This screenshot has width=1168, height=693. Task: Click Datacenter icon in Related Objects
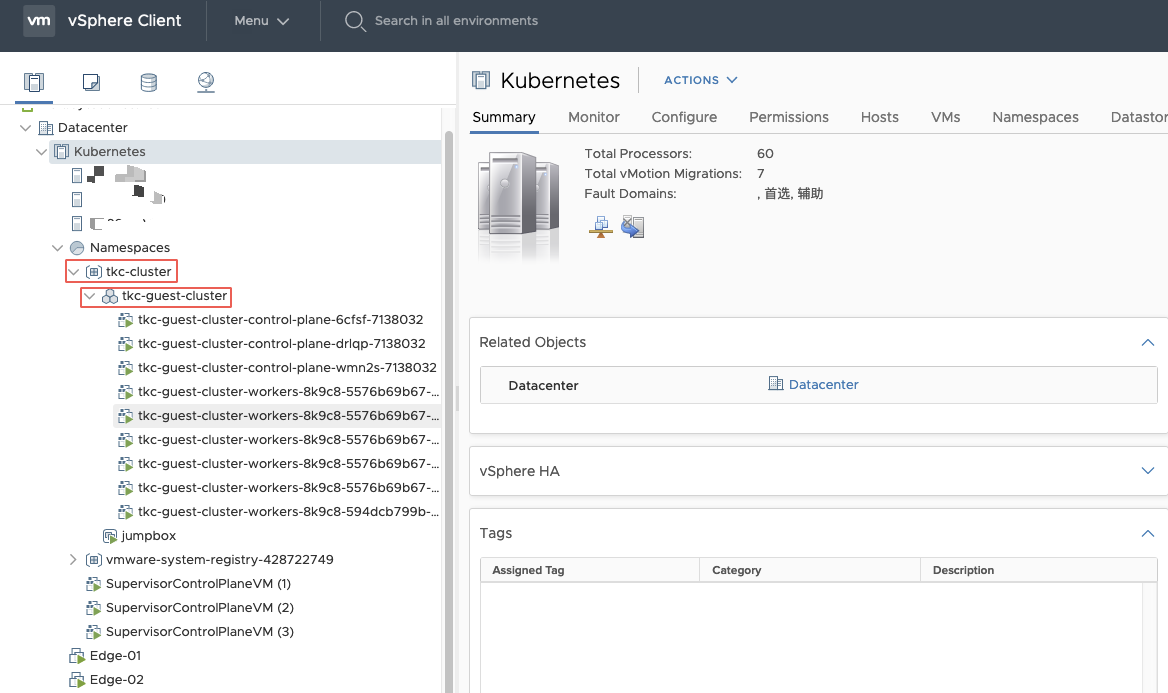tap(775, 383)
